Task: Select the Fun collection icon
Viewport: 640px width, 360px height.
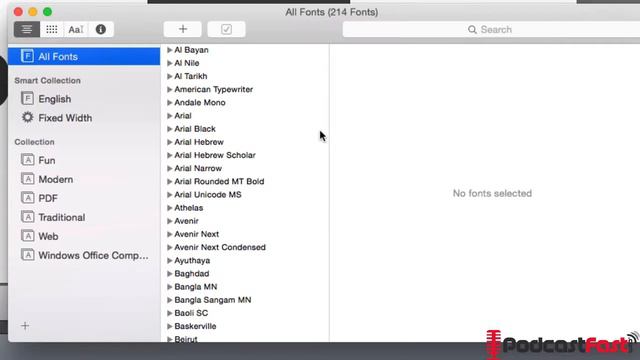Action: tap(27, 160)
